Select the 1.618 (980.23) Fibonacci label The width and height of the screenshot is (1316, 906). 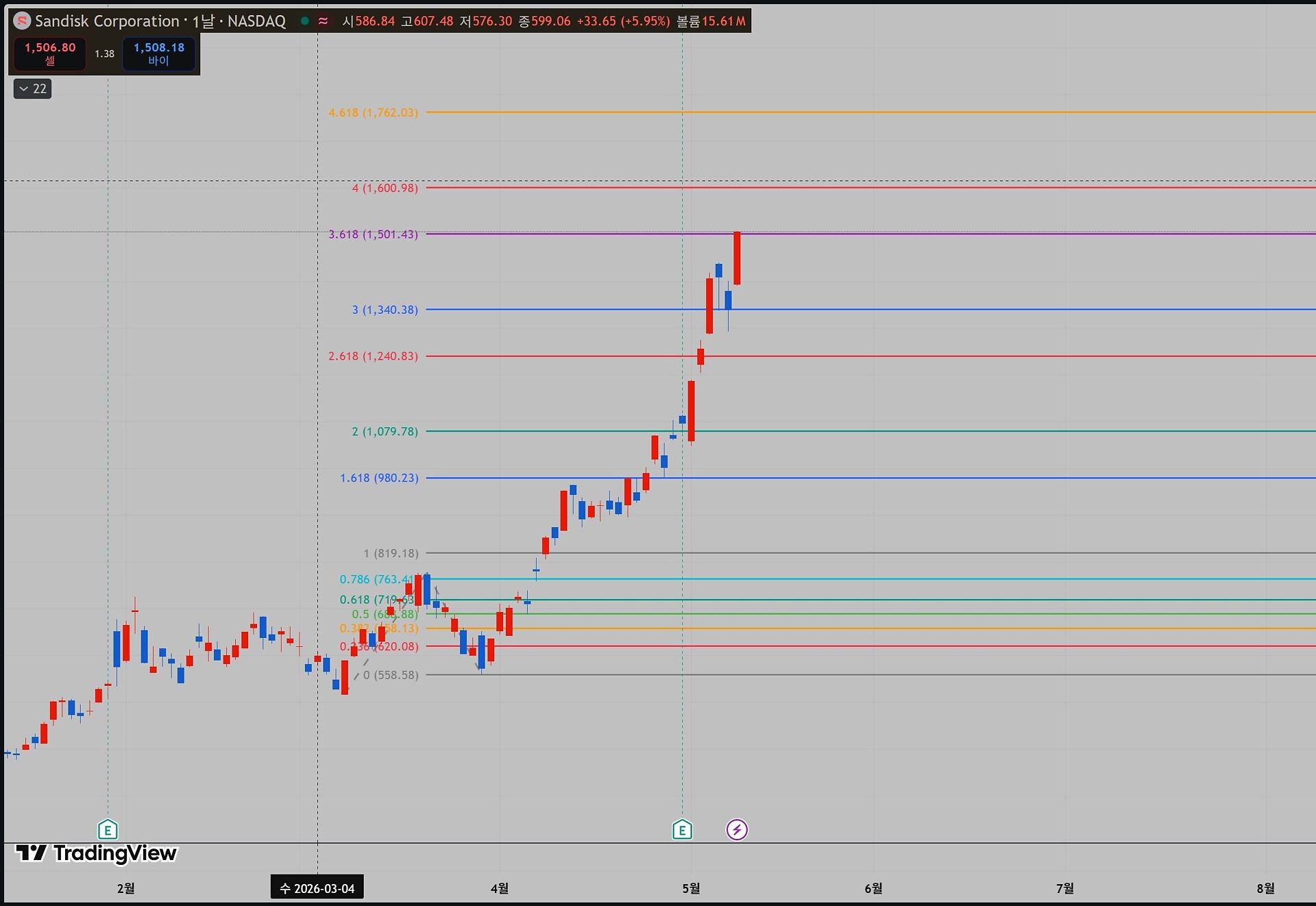[x=379, y=478]
